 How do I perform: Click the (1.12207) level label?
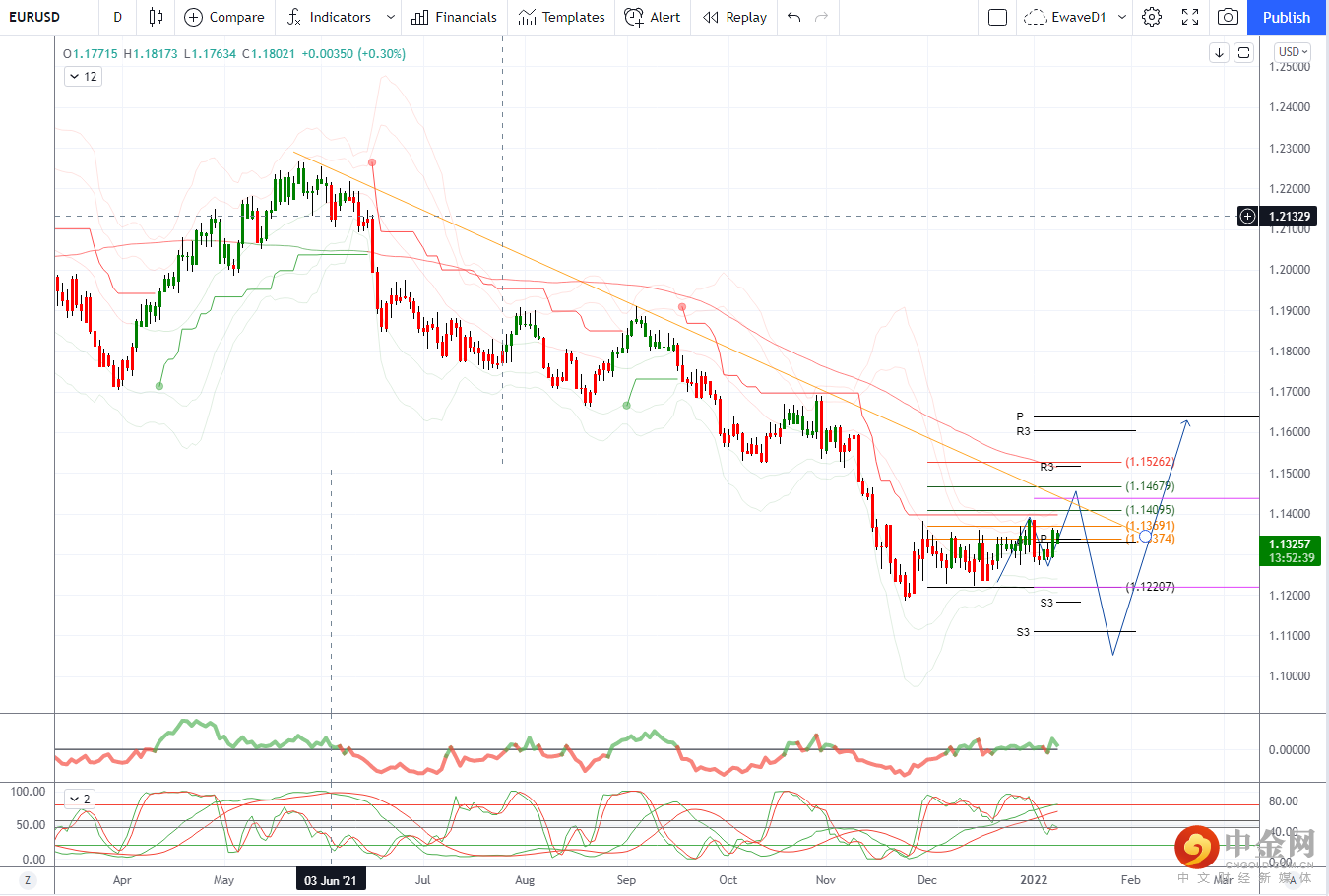point(1150,587)
